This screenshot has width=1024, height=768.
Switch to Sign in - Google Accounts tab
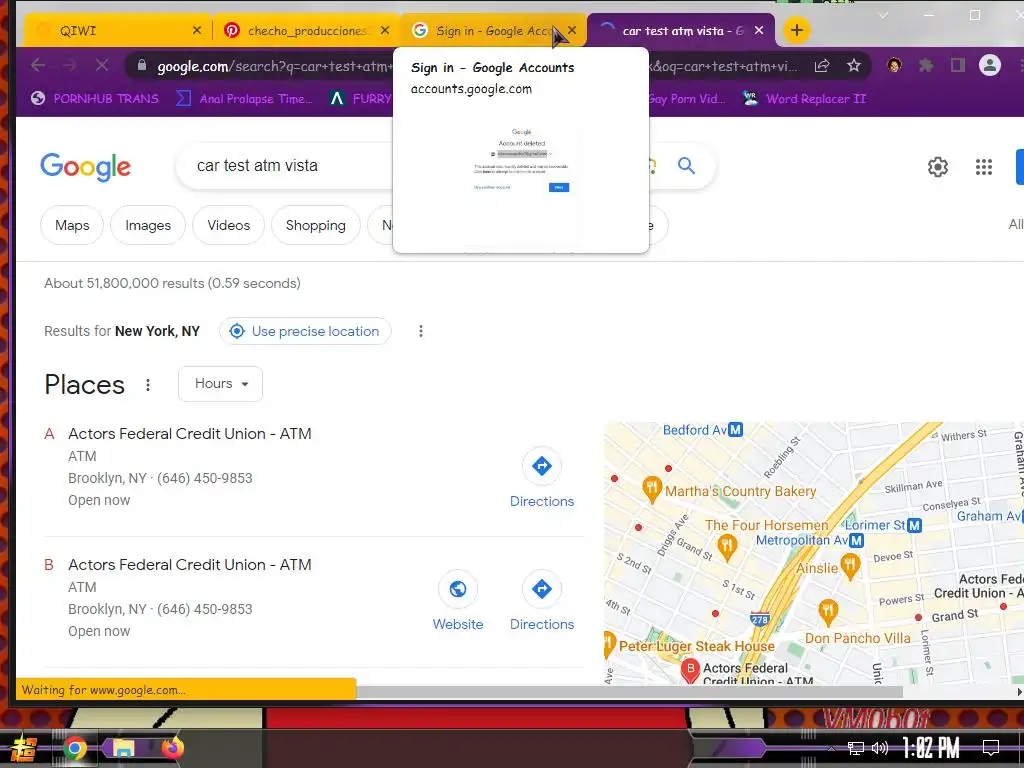tap(493, 31)
